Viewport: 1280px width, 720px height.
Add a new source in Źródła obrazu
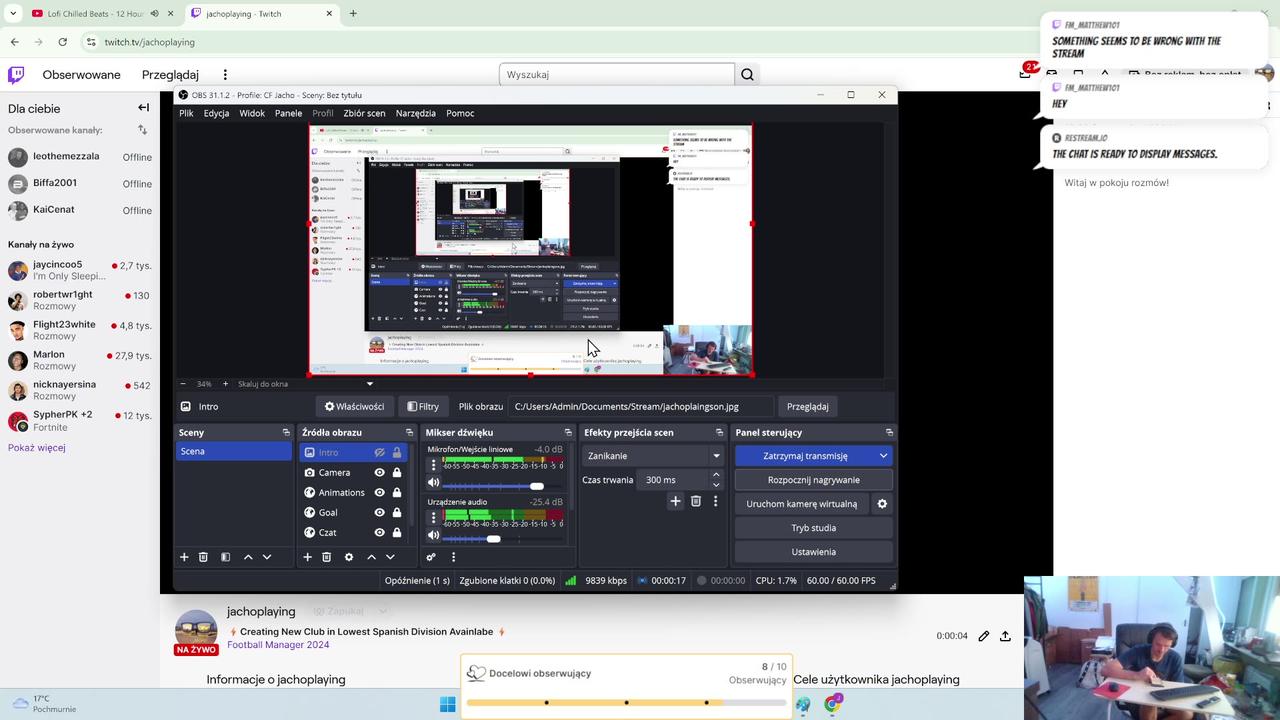(307, 557)
